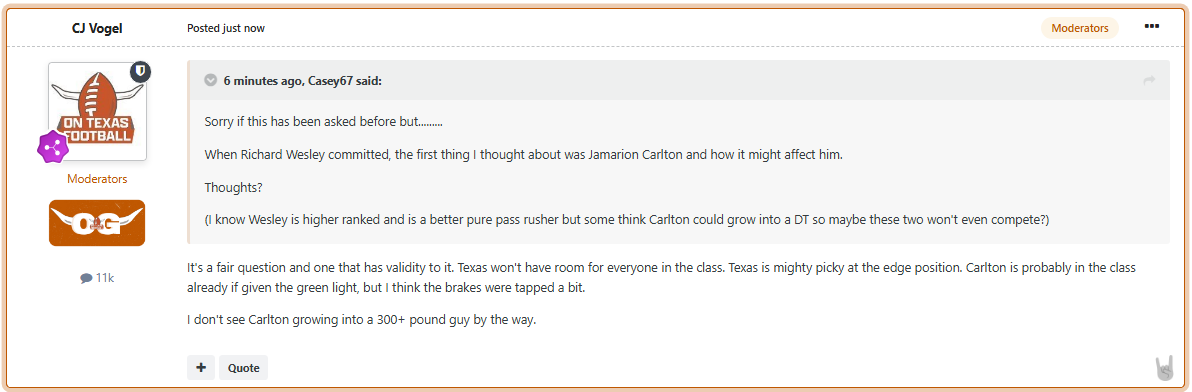Viewport: 1192px width, 392px height.
Task: Click the 11k post count number
Action: (105, 278)
